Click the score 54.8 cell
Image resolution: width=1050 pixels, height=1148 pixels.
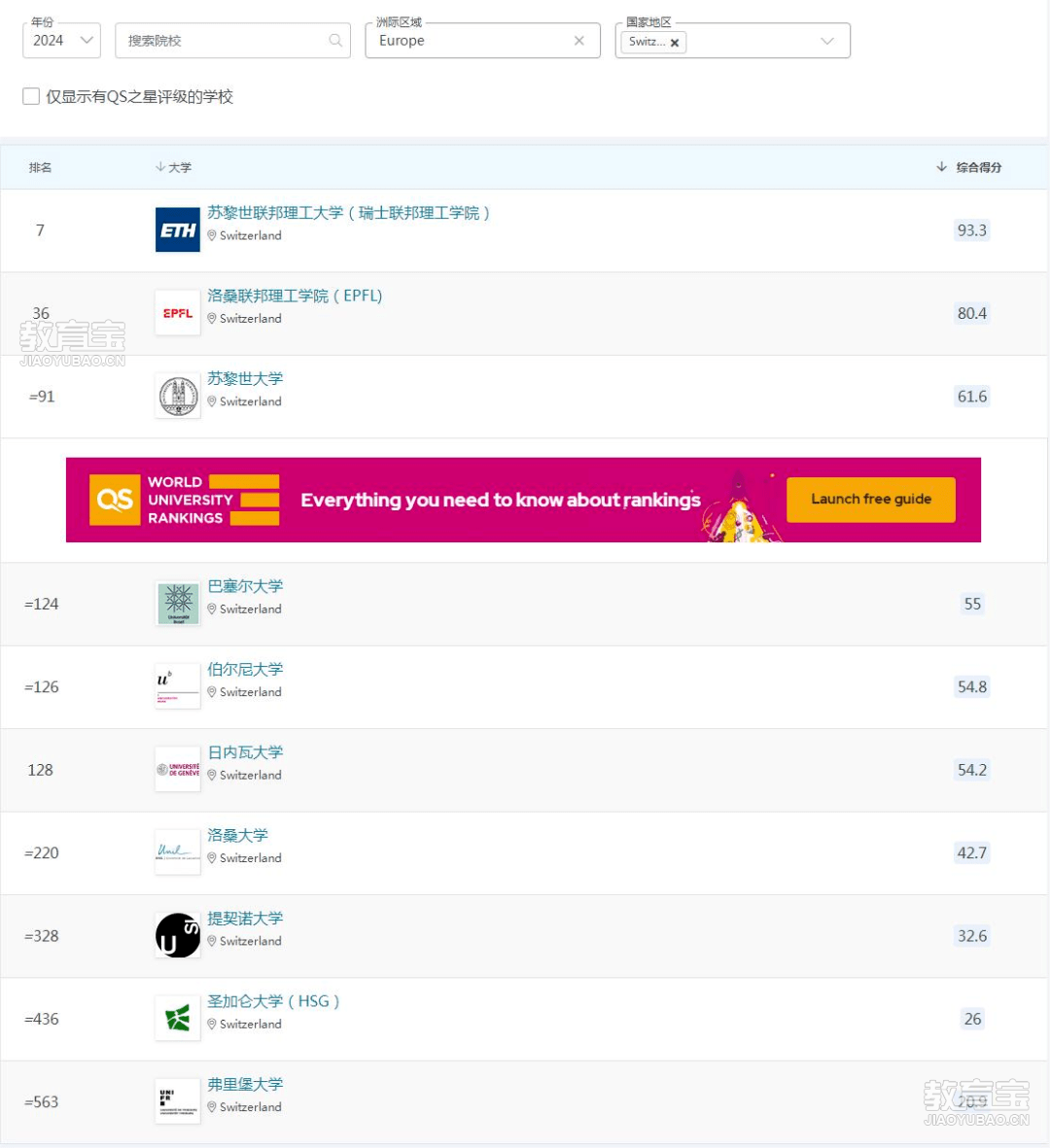[x=971, y=686]
